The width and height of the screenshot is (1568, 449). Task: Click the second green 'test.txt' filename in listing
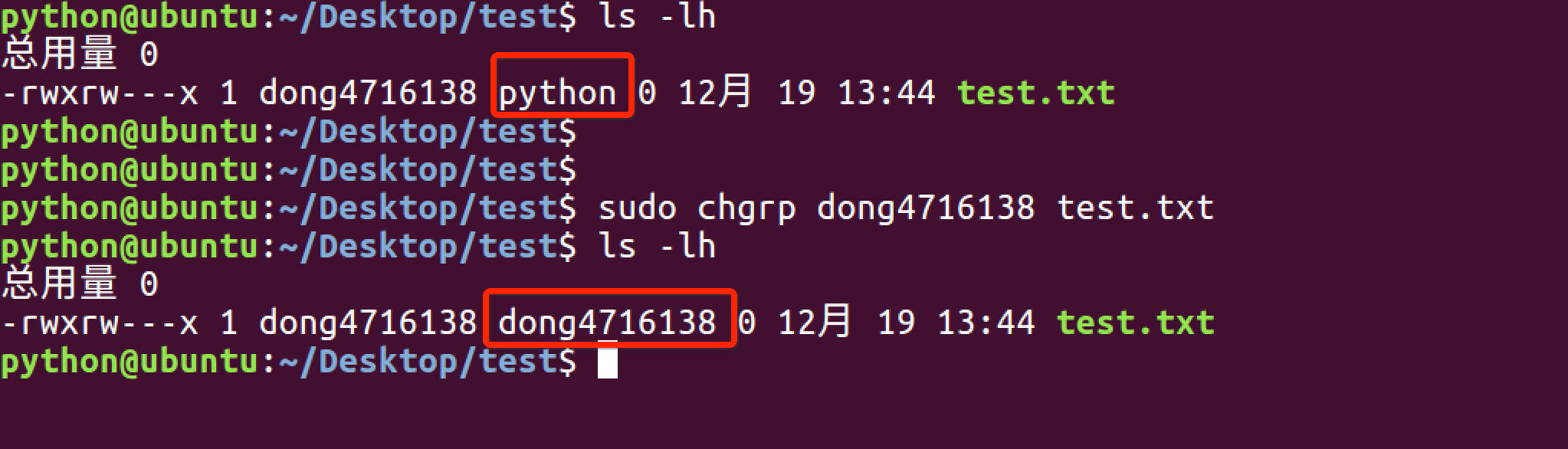(1135, 323)
